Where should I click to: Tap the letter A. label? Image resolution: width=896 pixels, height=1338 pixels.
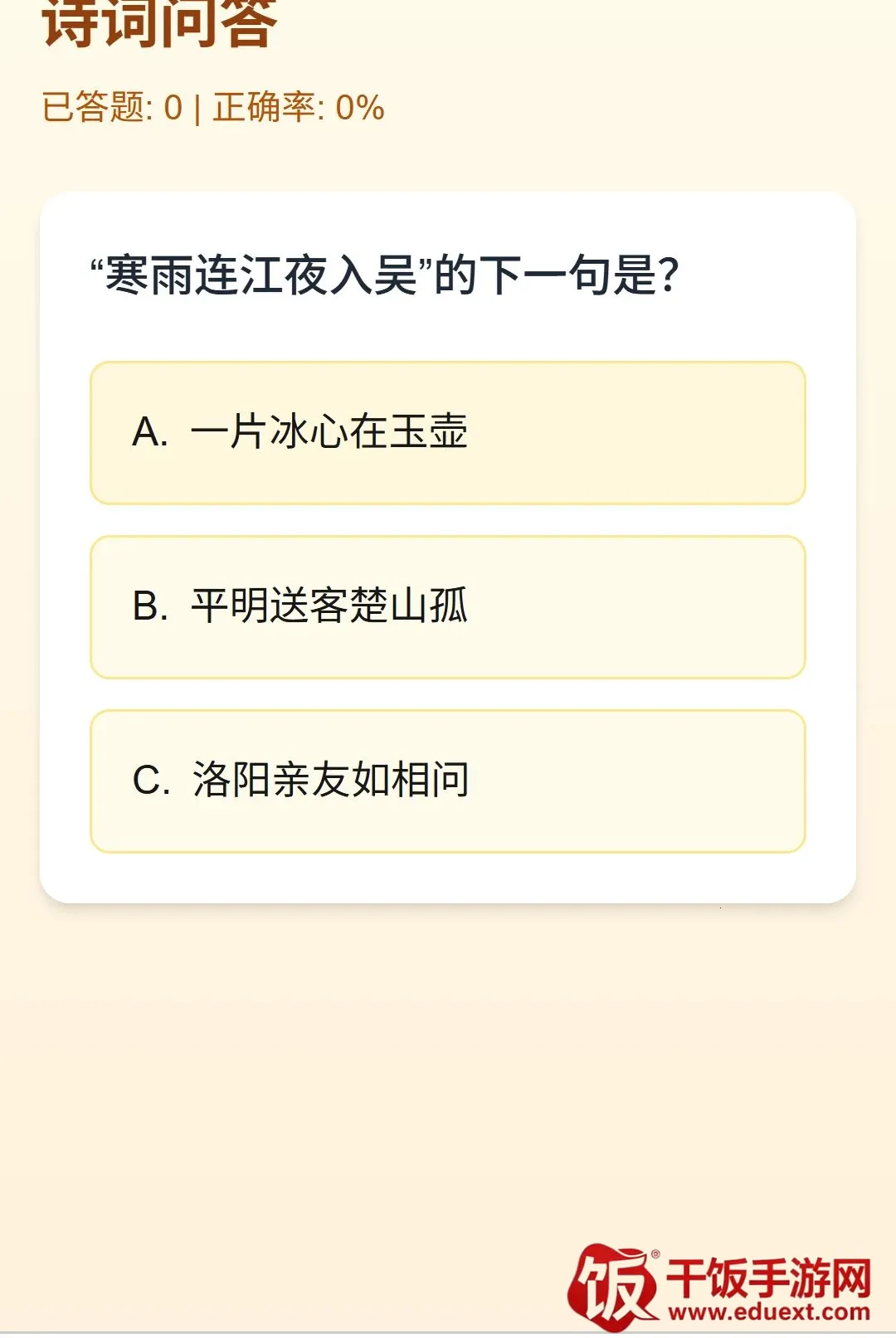150,433
